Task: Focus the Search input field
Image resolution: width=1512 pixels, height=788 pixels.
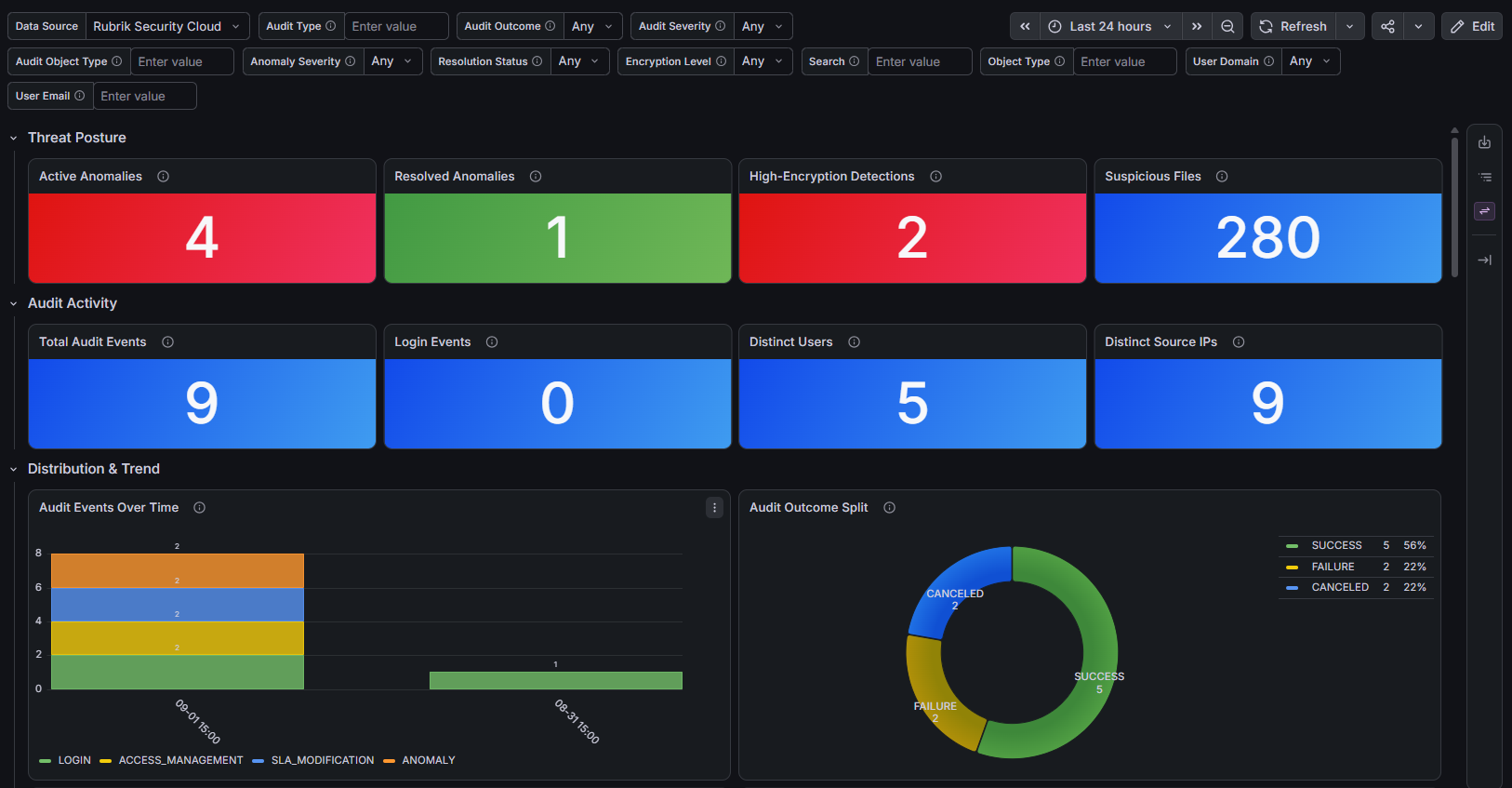Action: coord(920,61)
